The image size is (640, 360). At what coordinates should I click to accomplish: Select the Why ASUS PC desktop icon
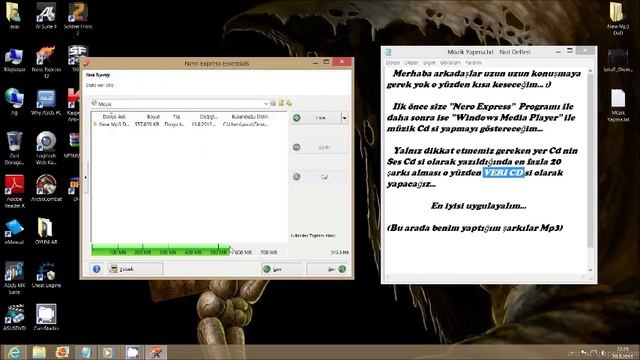pyautogui.click(x=46, y=102)
